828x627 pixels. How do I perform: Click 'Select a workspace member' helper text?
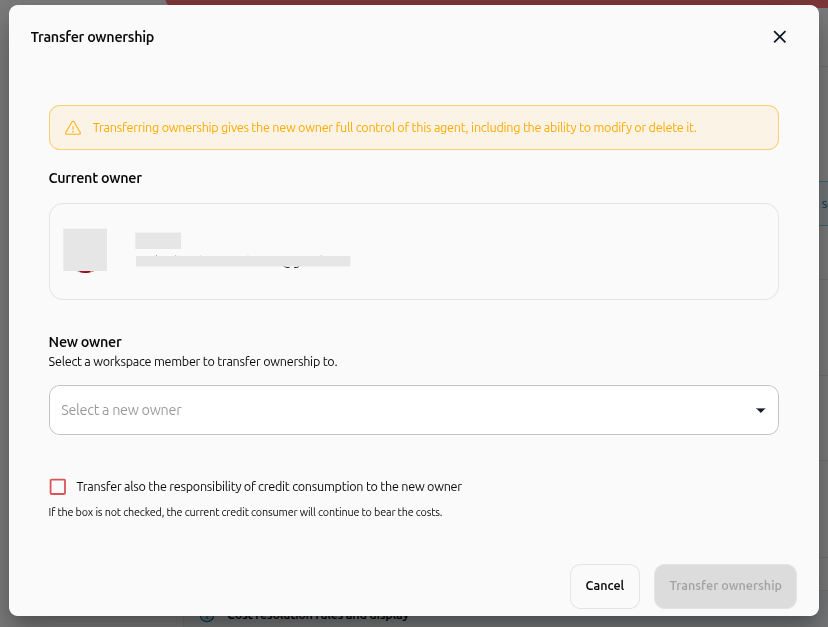(193, 362)
